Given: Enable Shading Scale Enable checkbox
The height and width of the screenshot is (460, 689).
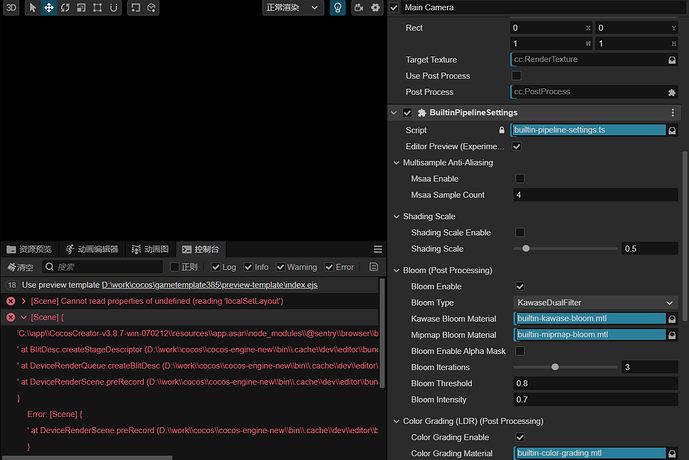Looking at the screenshot, I should pos(520,232).
